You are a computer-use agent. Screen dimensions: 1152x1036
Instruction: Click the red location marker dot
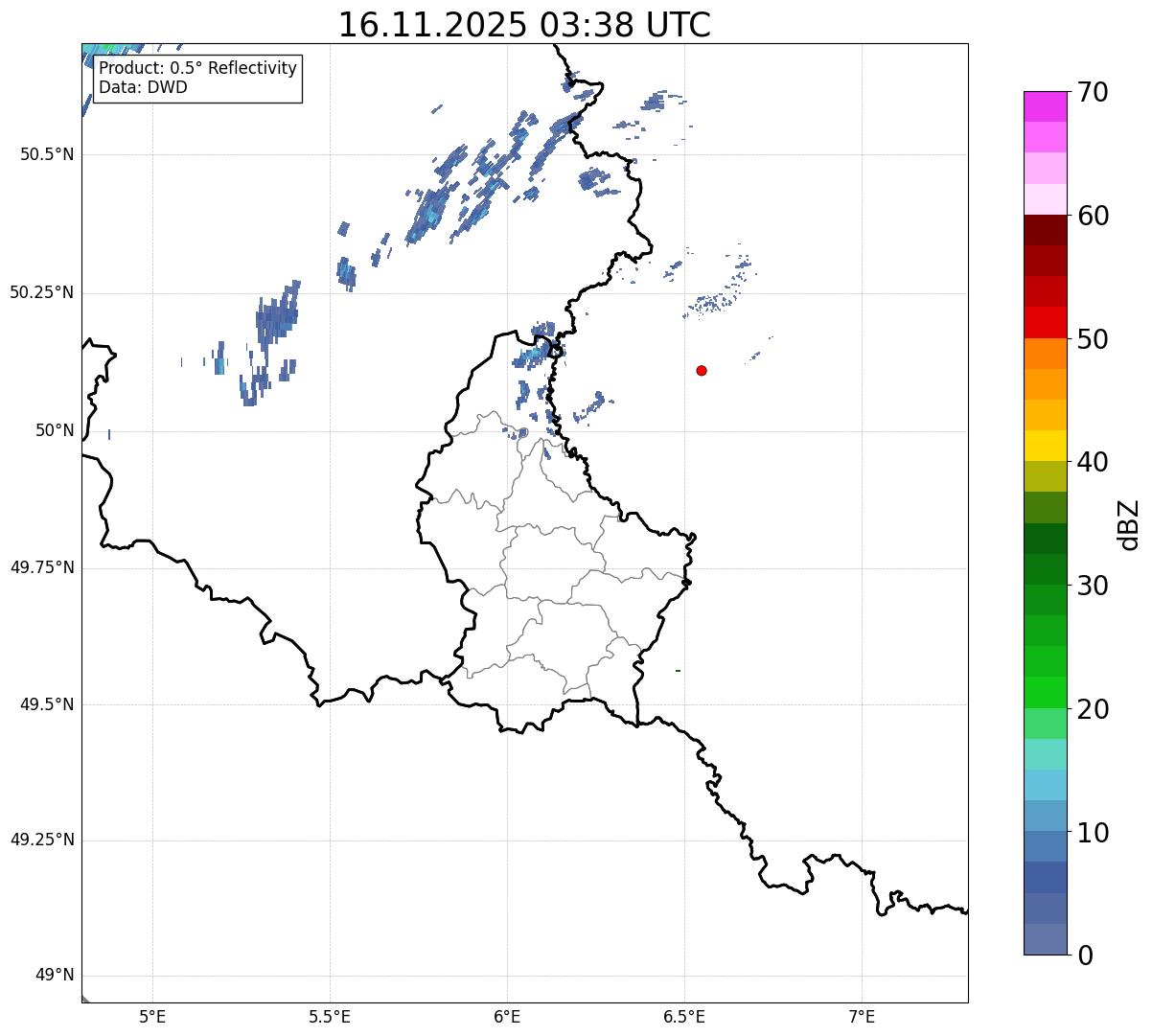702,370
